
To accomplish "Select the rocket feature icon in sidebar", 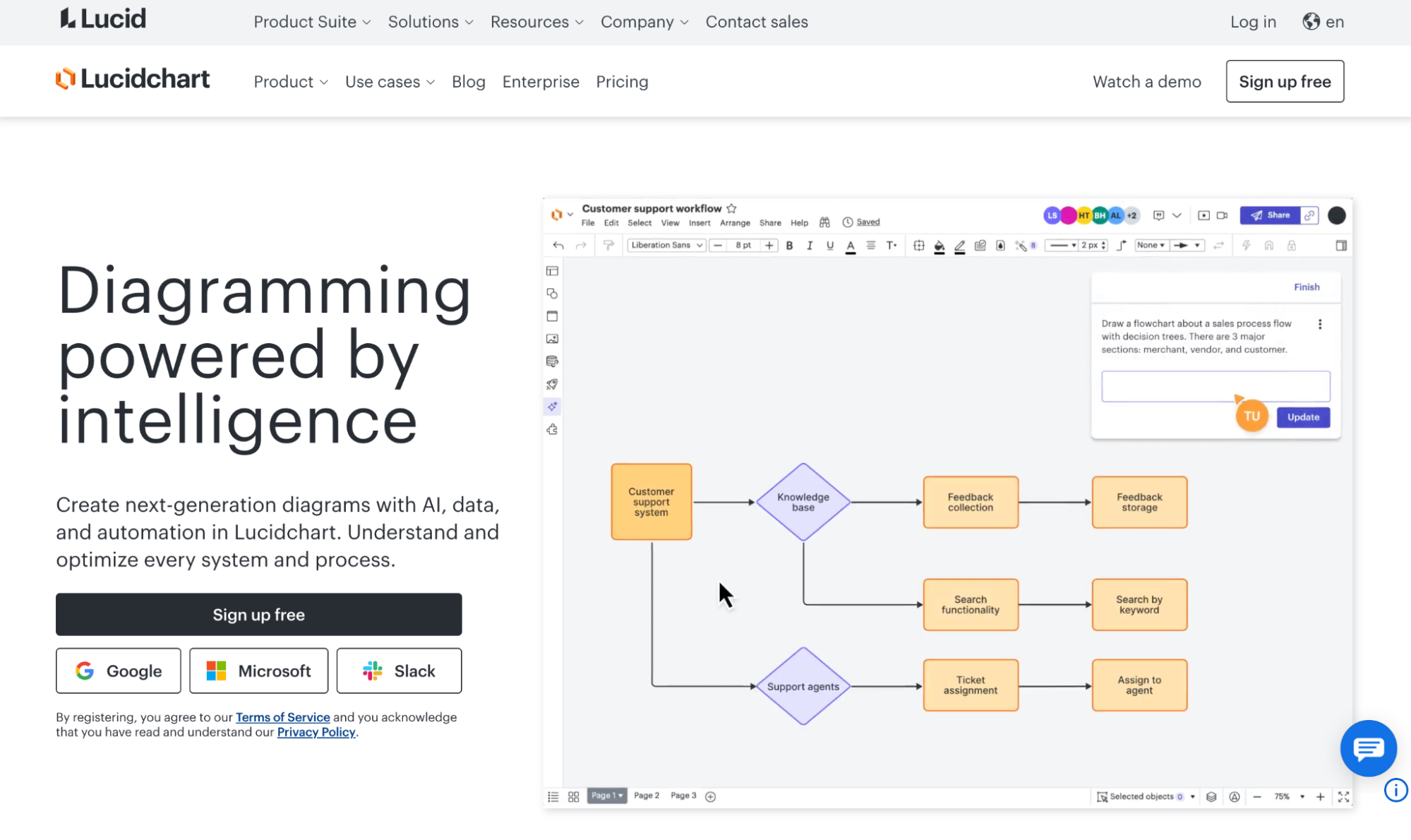I will pyautogui.click(x=552, y=384).
